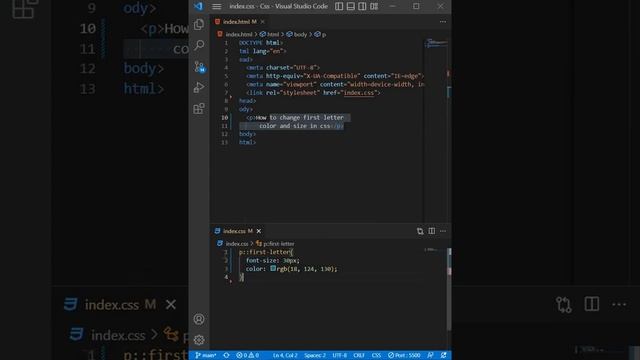Toggle the bottom panel layout icon

(351, 6)
